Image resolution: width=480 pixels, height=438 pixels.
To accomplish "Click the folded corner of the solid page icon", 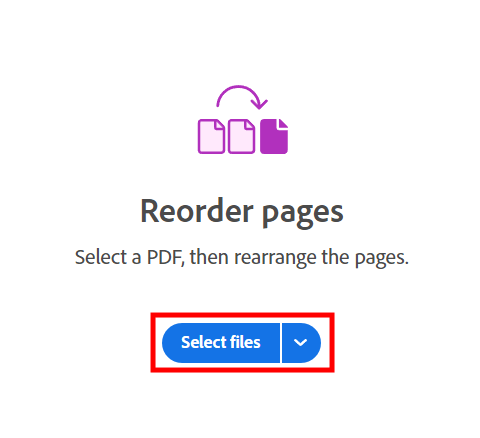I will coord(283,124).
